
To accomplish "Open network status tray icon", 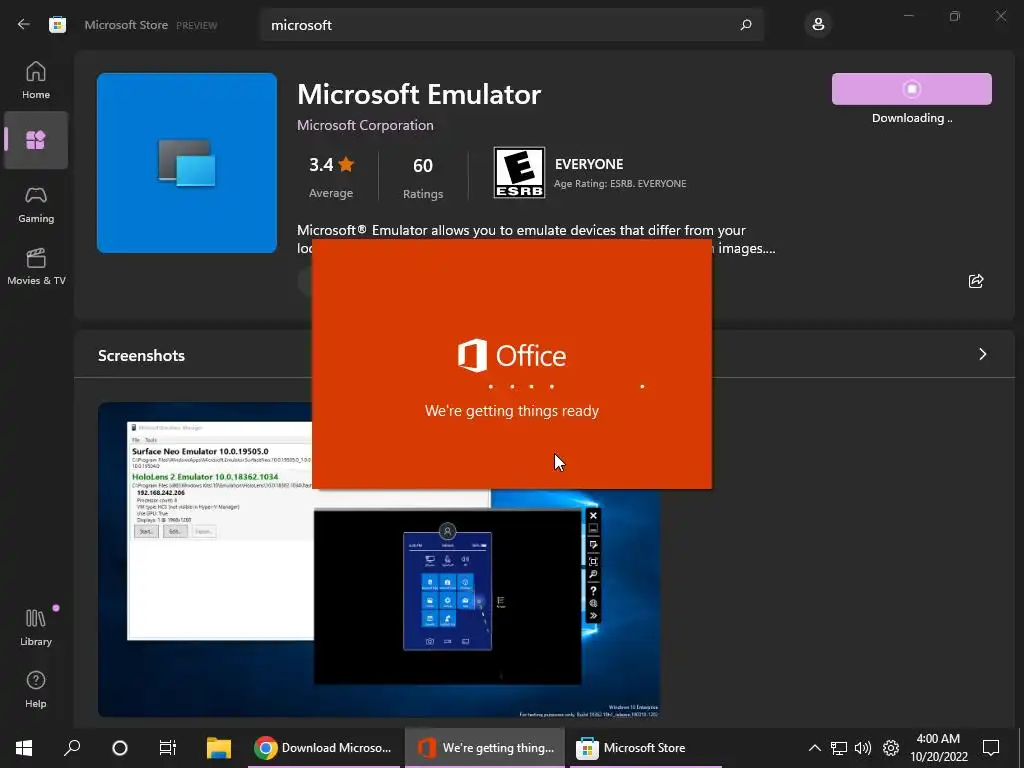I will click(x=839, y=748).
